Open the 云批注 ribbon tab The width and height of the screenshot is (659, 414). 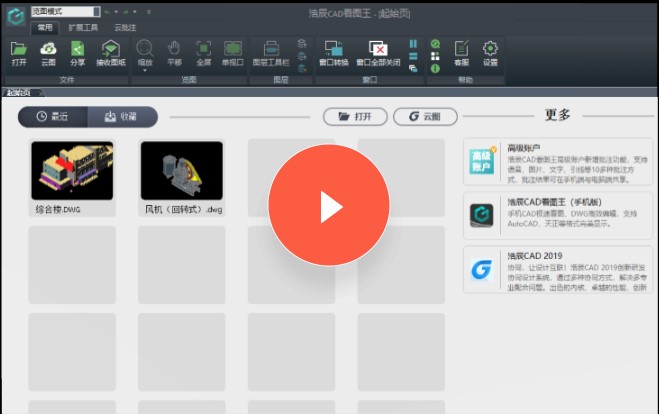(126, 28)
